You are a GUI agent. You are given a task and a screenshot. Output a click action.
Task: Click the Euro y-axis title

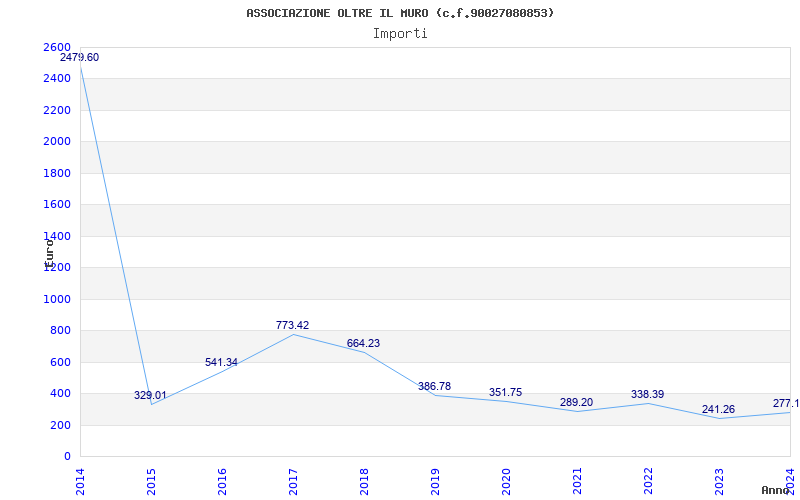click(x=49, y=253)
